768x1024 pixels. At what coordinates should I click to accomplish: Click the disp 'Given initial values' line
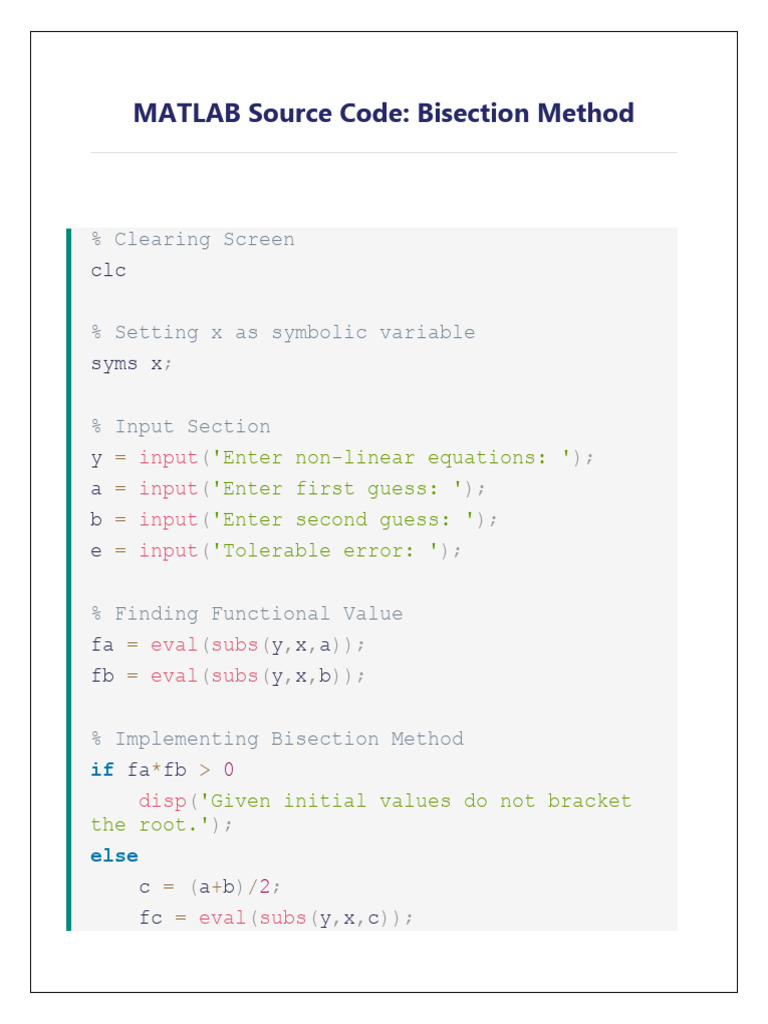(385, 801)
